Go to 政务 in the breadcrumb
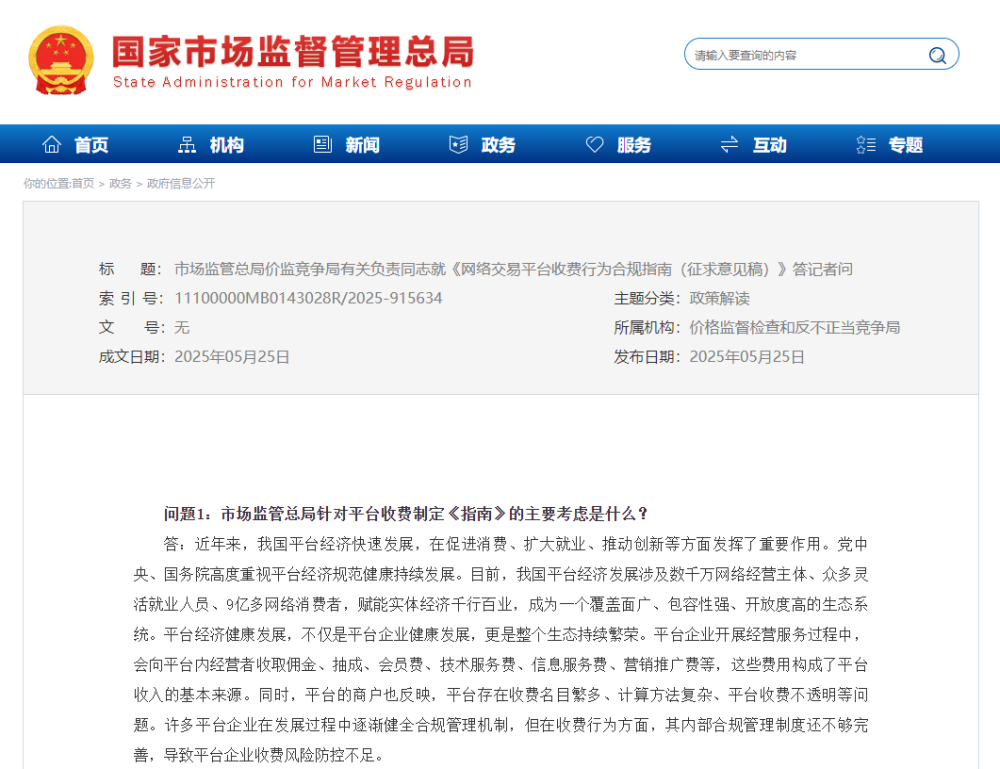This screenshot has height=769, width=1000. point(120,184)
